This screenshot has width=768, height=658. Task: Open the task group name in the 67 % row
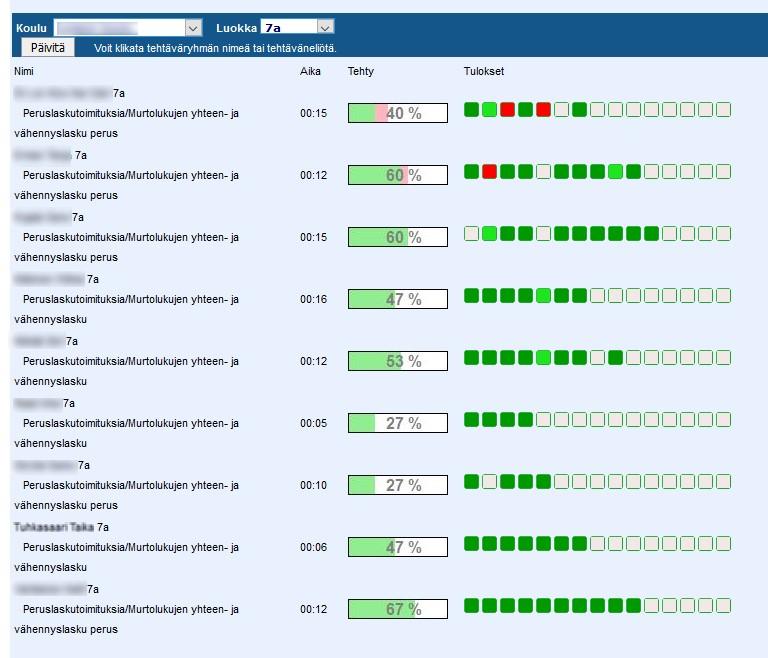(126, 619)
